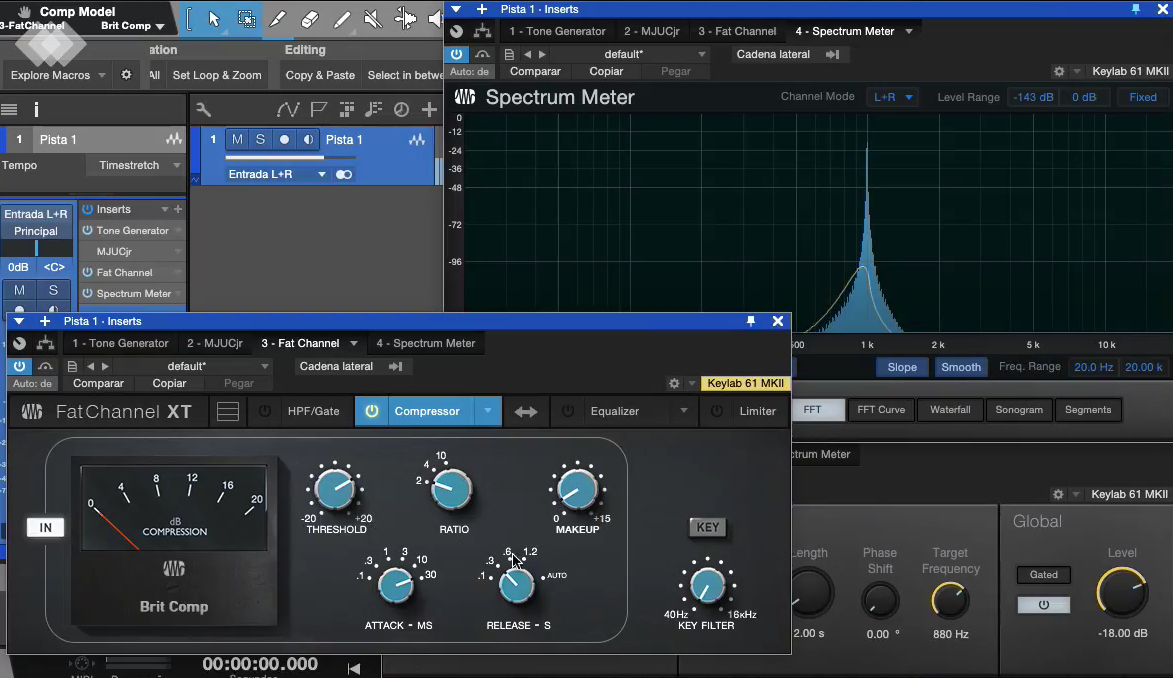Open the track list hamburger icon
The width and height of the screenshot is (1173, 678).
click(9, 110)
